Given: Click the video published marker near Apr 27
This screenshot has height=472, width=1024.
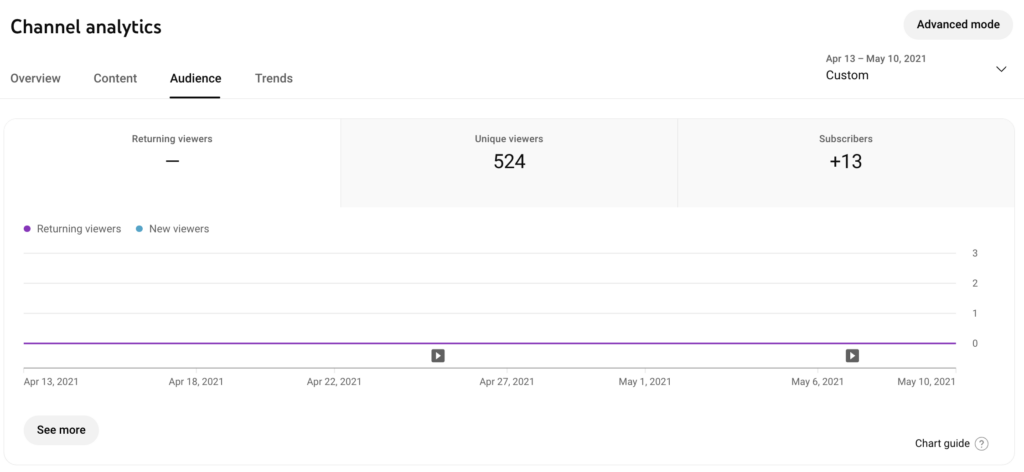Looking at the screenshot, I should [438, 355].
